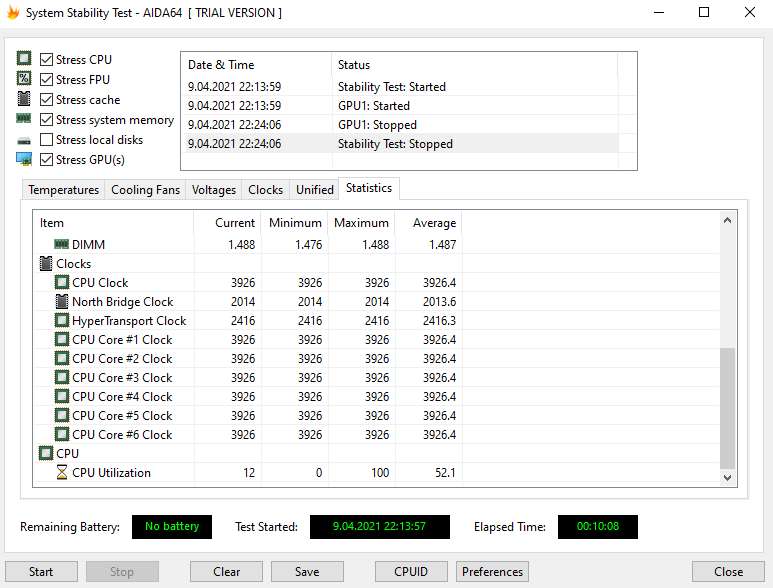Image resolution: width=773 pixels, height=588 pixels.
Task: Click the Date & Time log column header
Action: pos(256,65)
